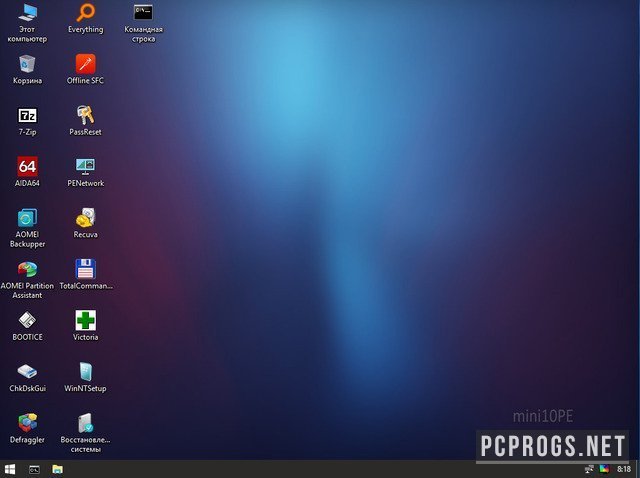Launch PENetwork manager icon
The height and width of the screenshot is (478, 640).
tap(85, 172)
